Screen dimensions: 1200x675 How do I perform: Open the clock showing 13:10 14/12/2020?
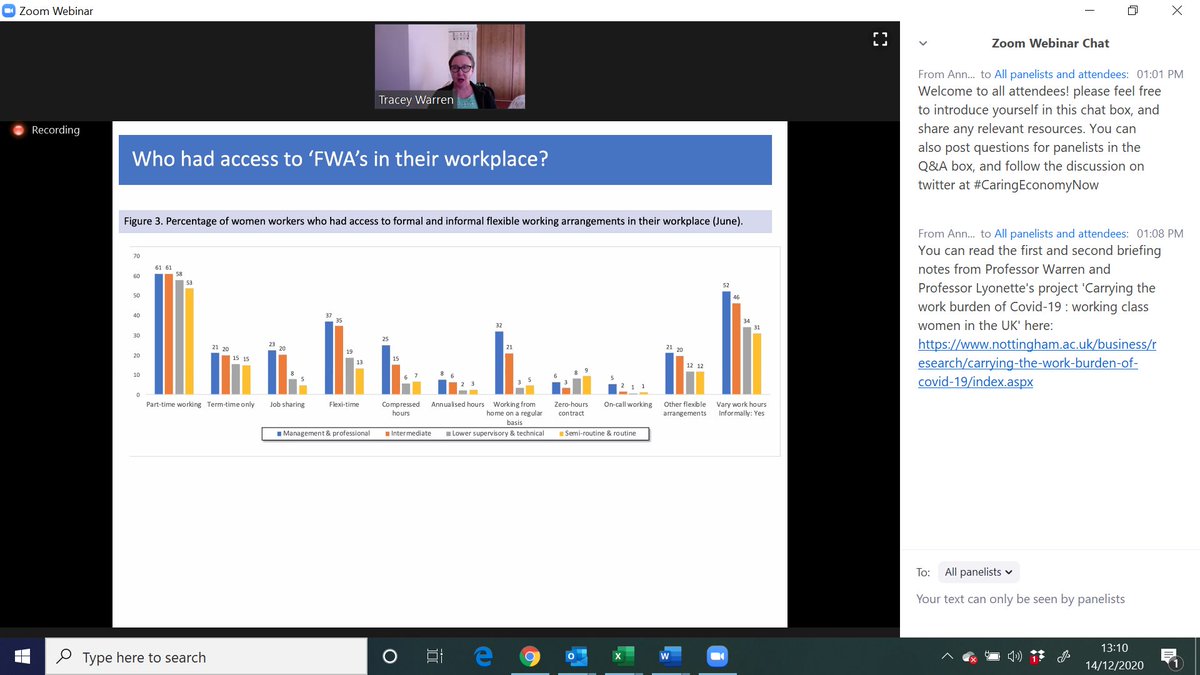tap(1115, 657)
